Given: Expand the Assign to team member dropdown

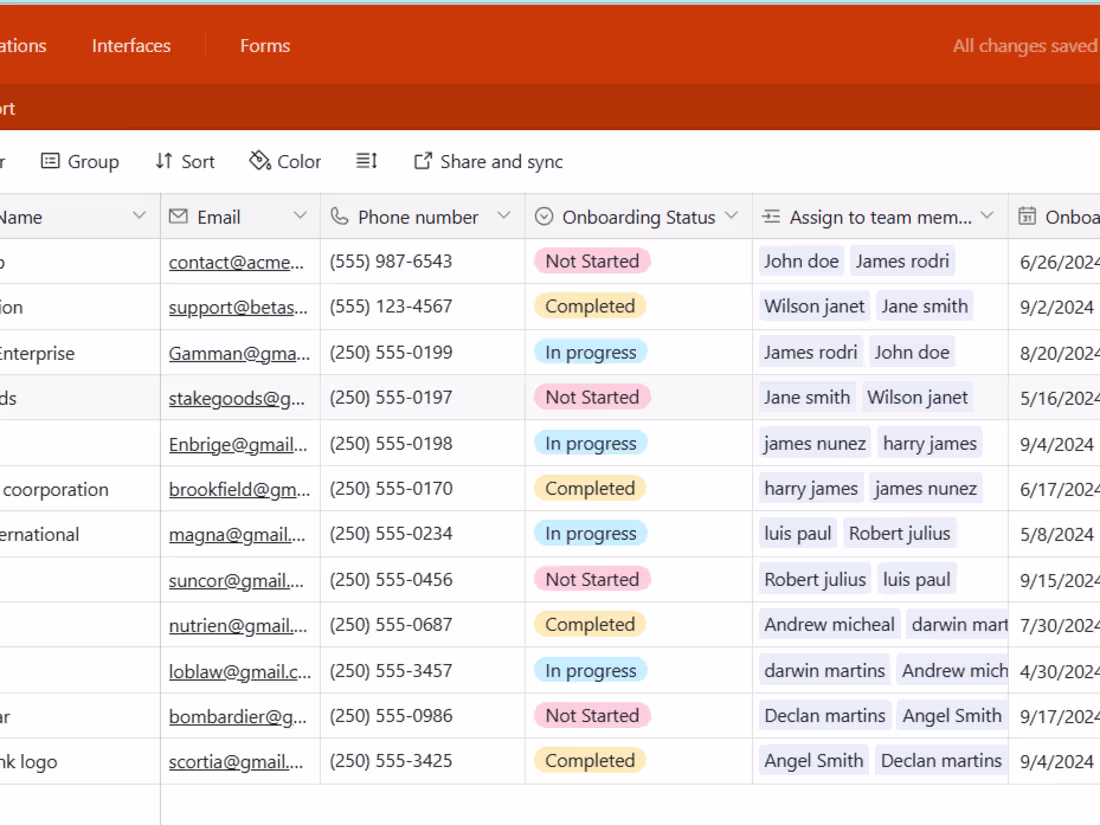Looking at the screenshot, I should (988, 217).
